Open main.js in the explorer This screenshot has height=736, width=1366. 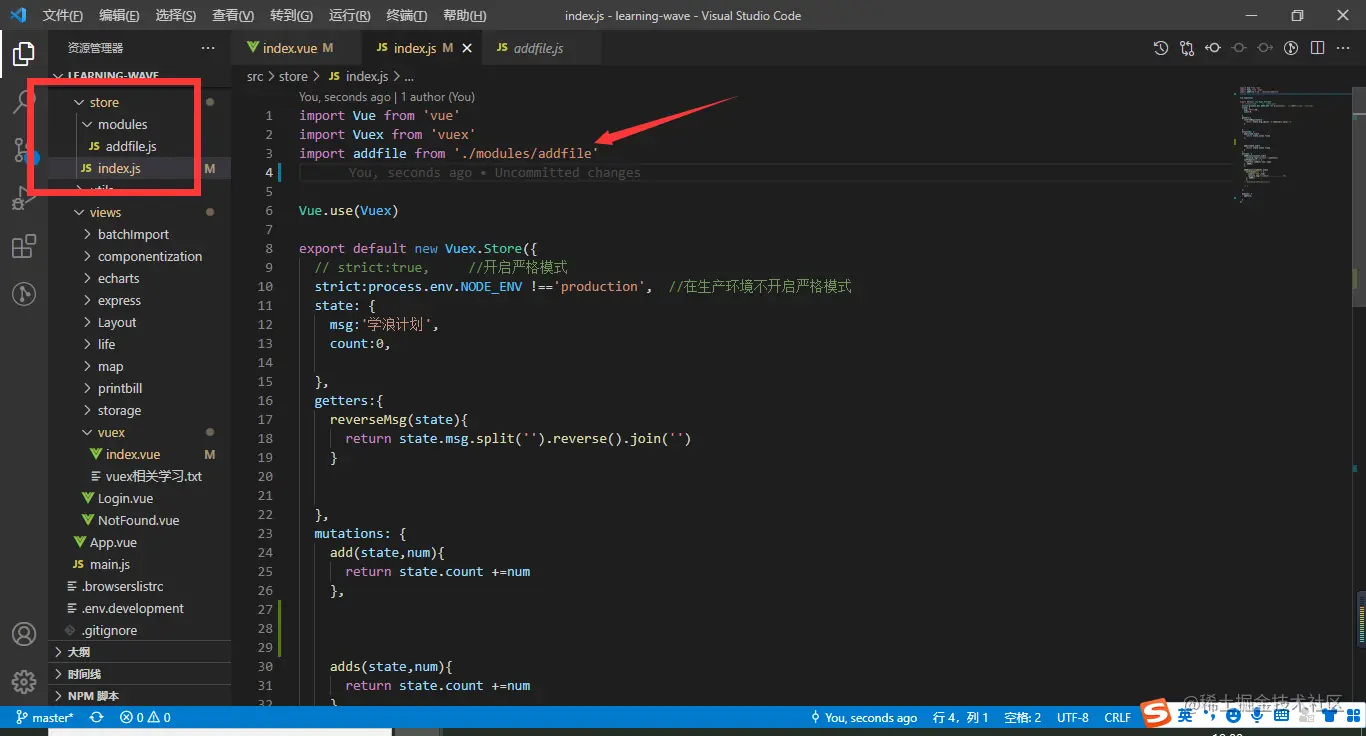110,564
